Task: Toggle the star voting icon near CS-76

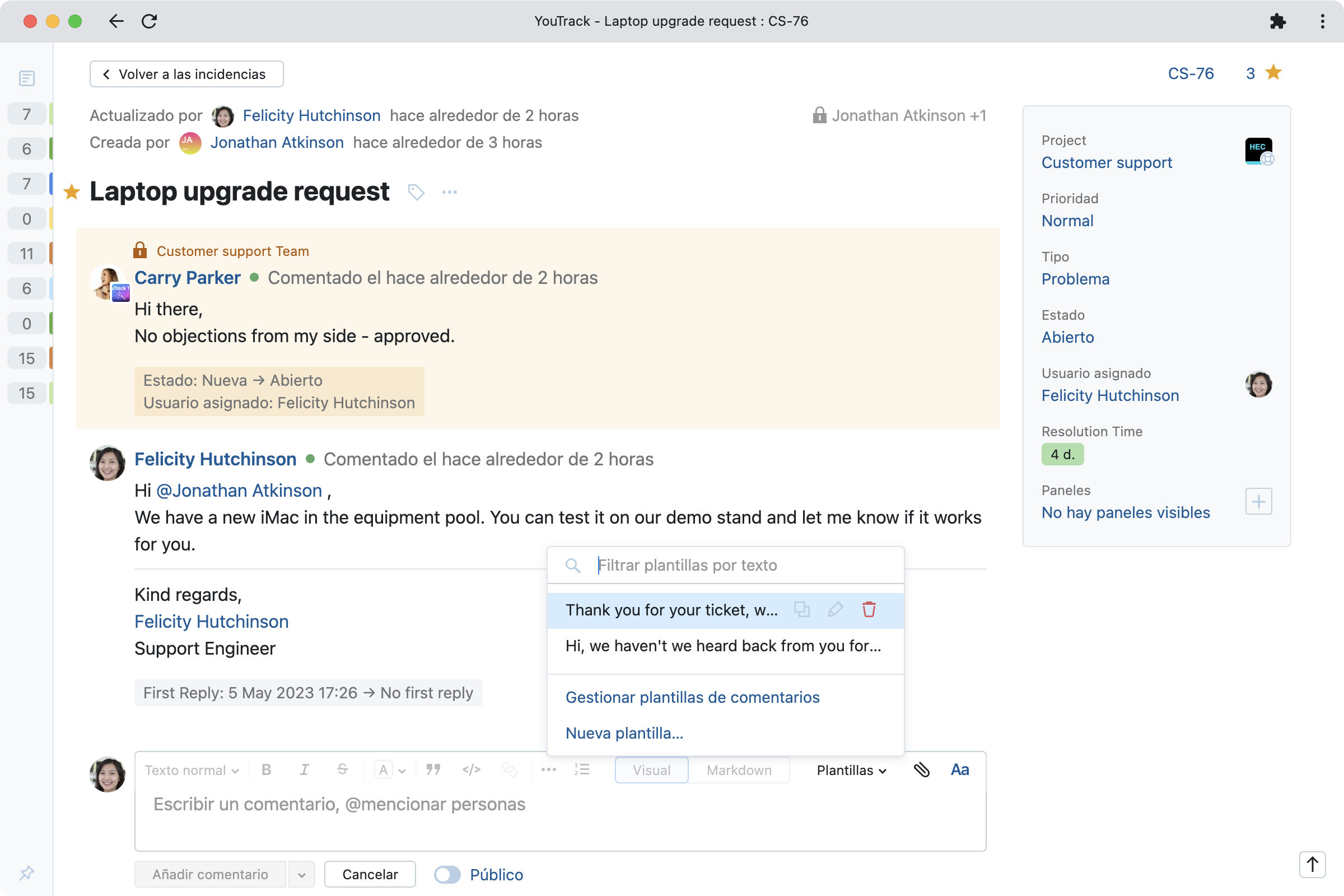Action: [x=1273, y=73]
